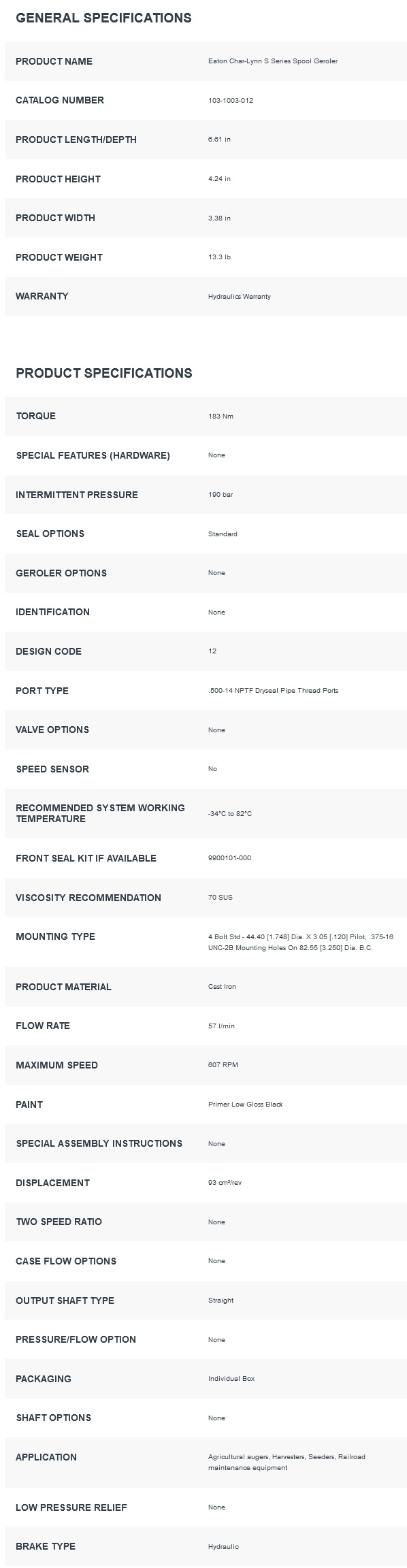Select the Individual Box packaging value

(x=231, y=1379)
